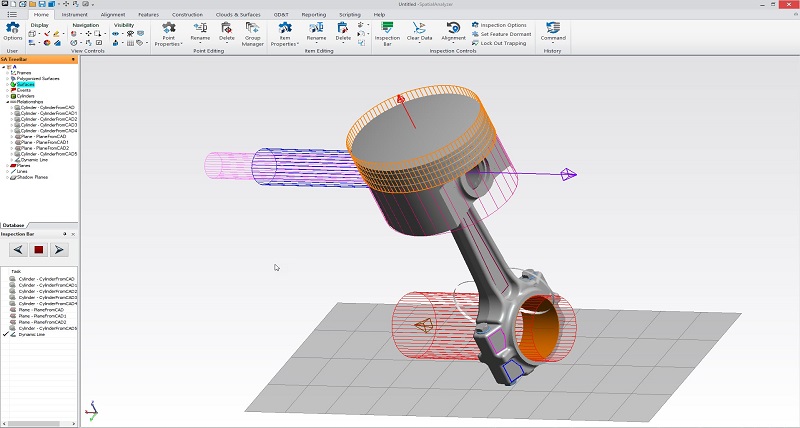This screenshot has width=800, height=428.
Task: Close the Inspection Bar panel
Action: [x=73, y=234]
